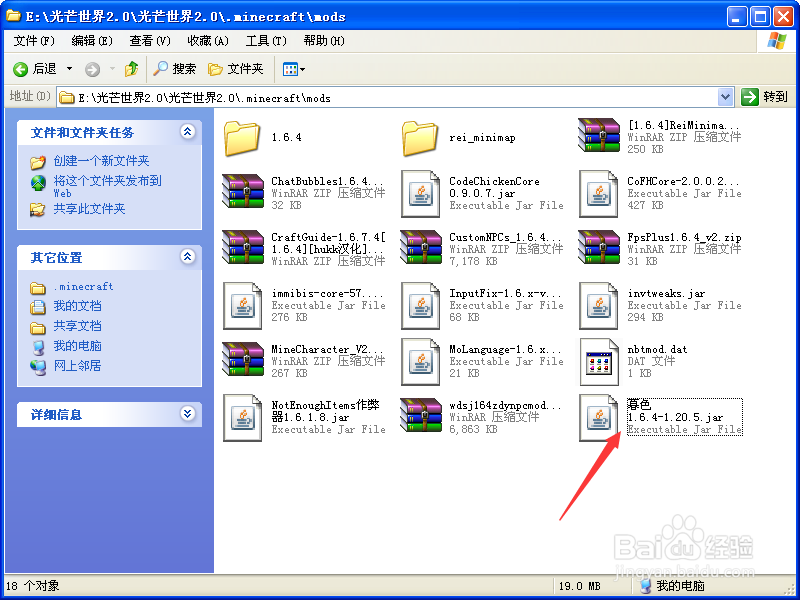
Task: Open the 编辑(E) menu
Action: tap(92, 41)
